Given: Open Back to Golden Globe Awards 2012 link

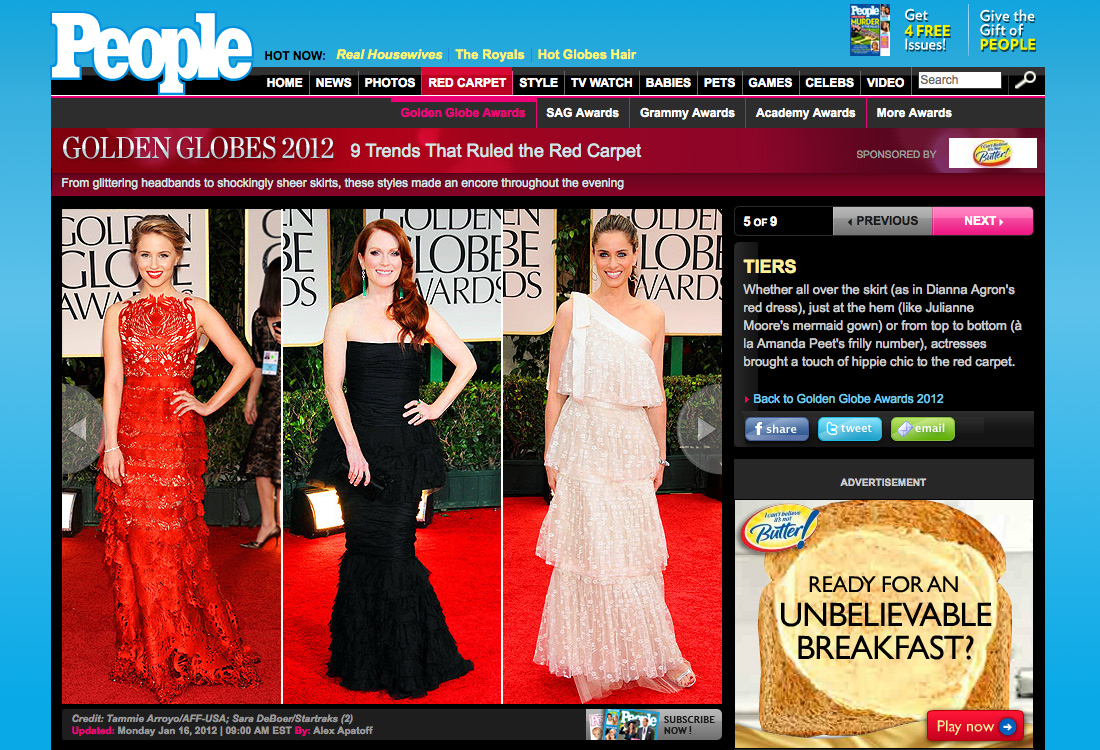Looking at the screenshot, I should click(848, 399).
